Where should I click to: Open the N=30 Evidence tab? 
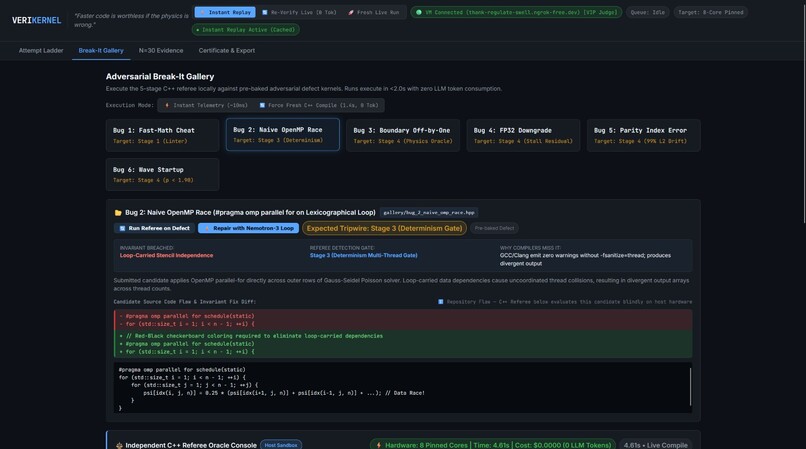[161, 50]
